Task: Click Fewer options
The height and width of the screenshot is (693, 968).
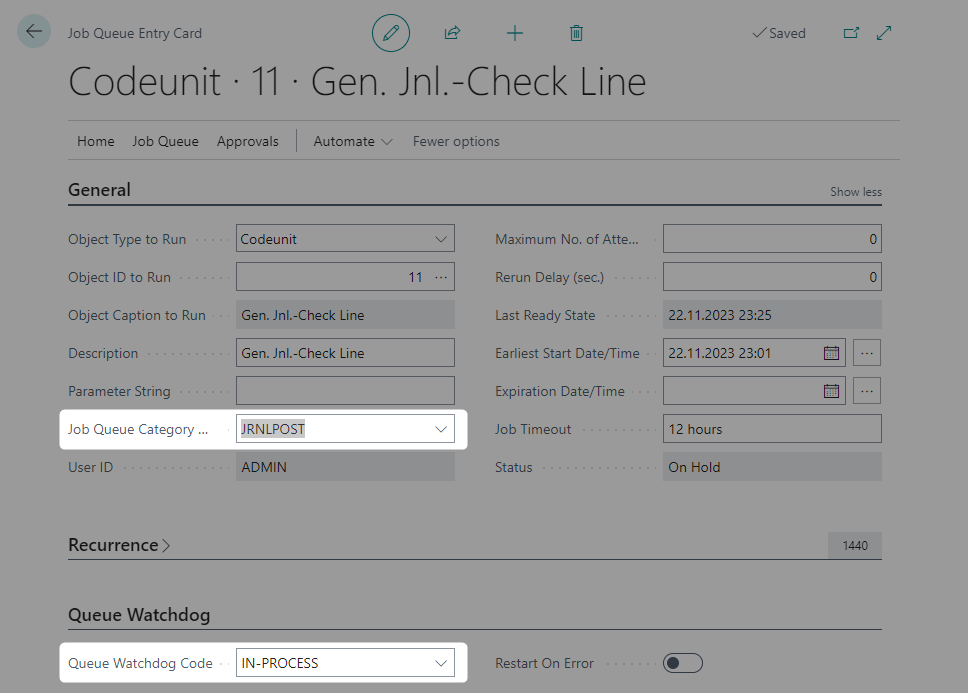Action: click(x=456, y=141)
